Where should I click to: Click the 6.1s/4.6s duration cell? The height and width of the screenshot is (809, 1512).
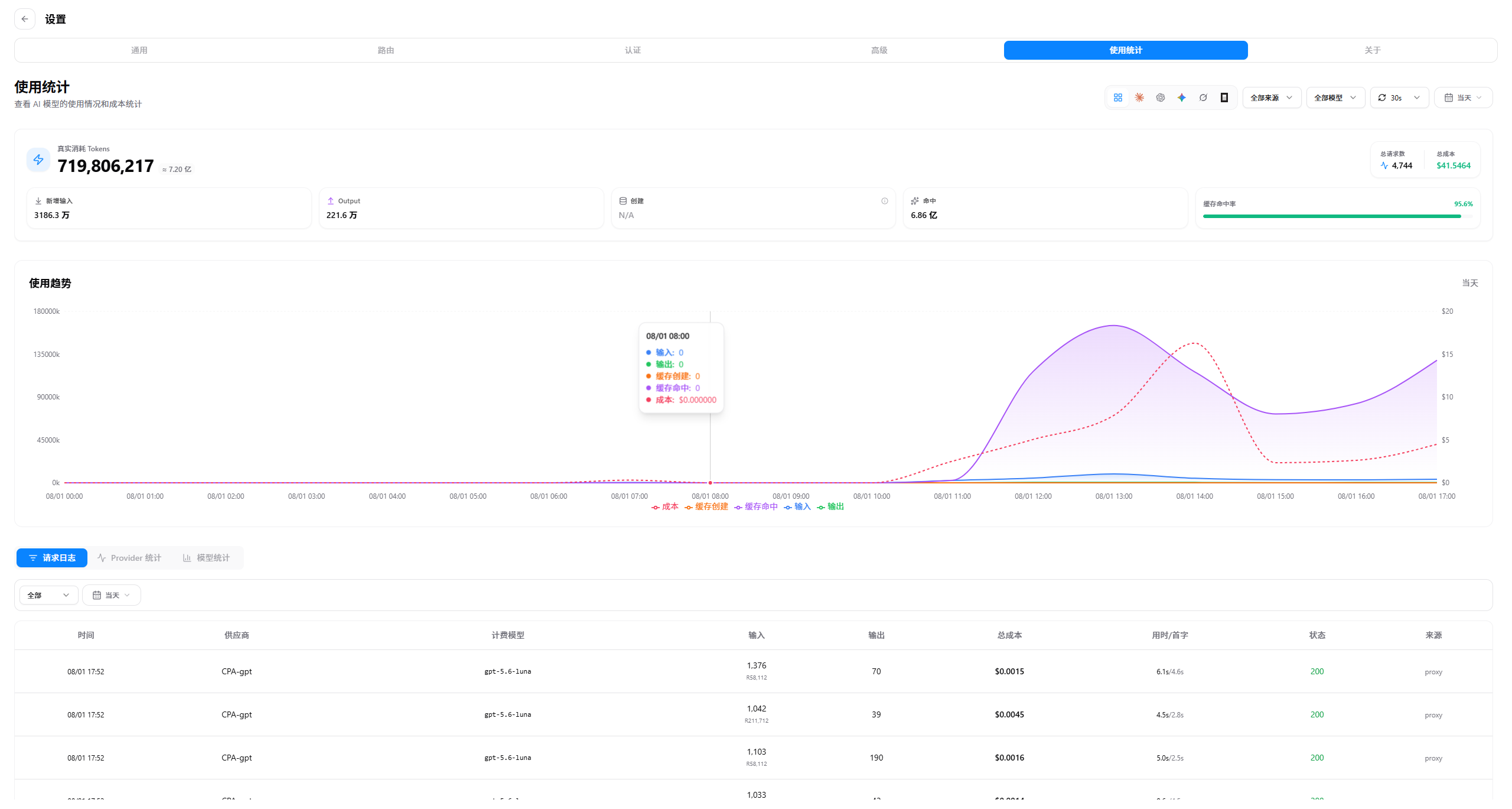point(1169,672)
